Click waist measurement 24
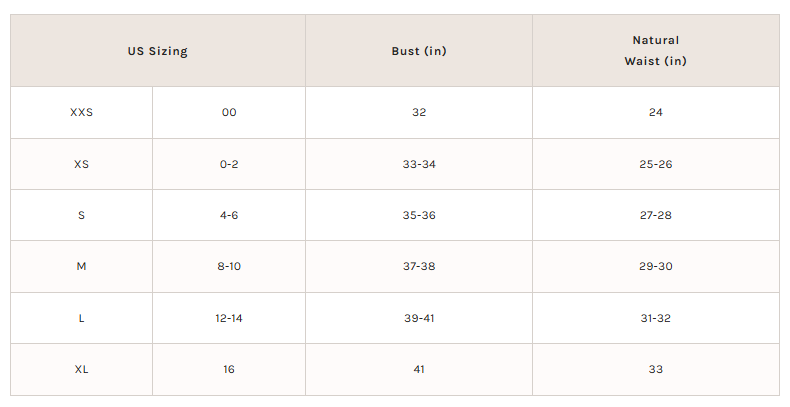 pos(655,112)
